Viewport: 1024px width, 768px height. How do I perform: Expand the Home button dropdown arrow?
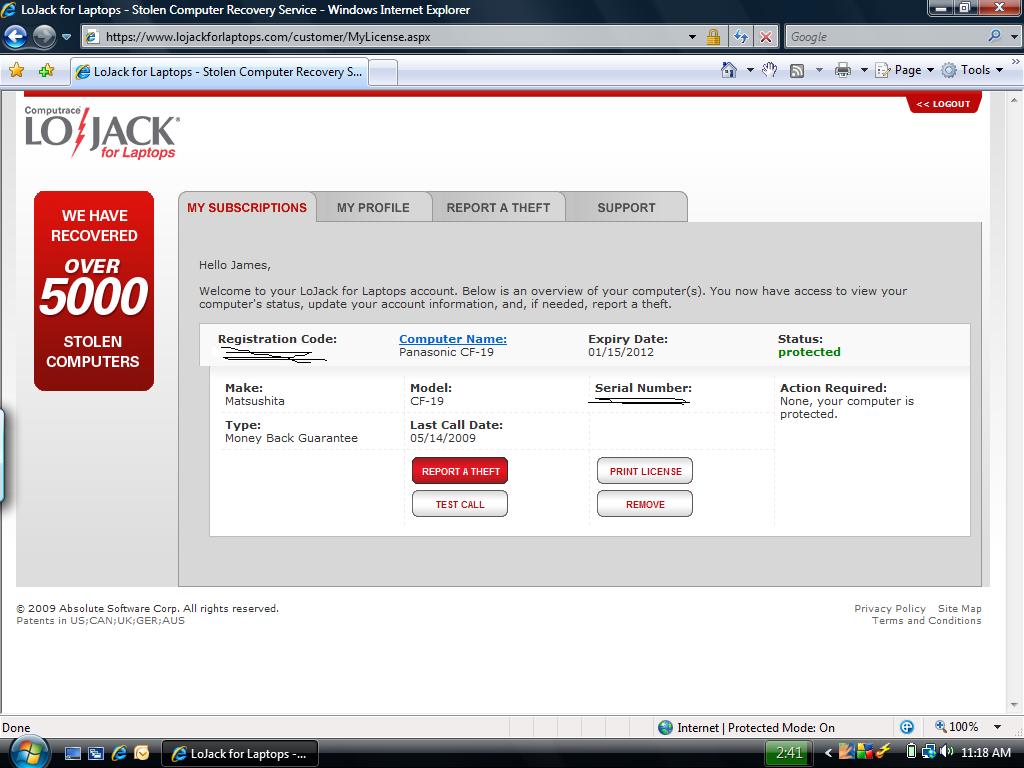coord(750,70)
